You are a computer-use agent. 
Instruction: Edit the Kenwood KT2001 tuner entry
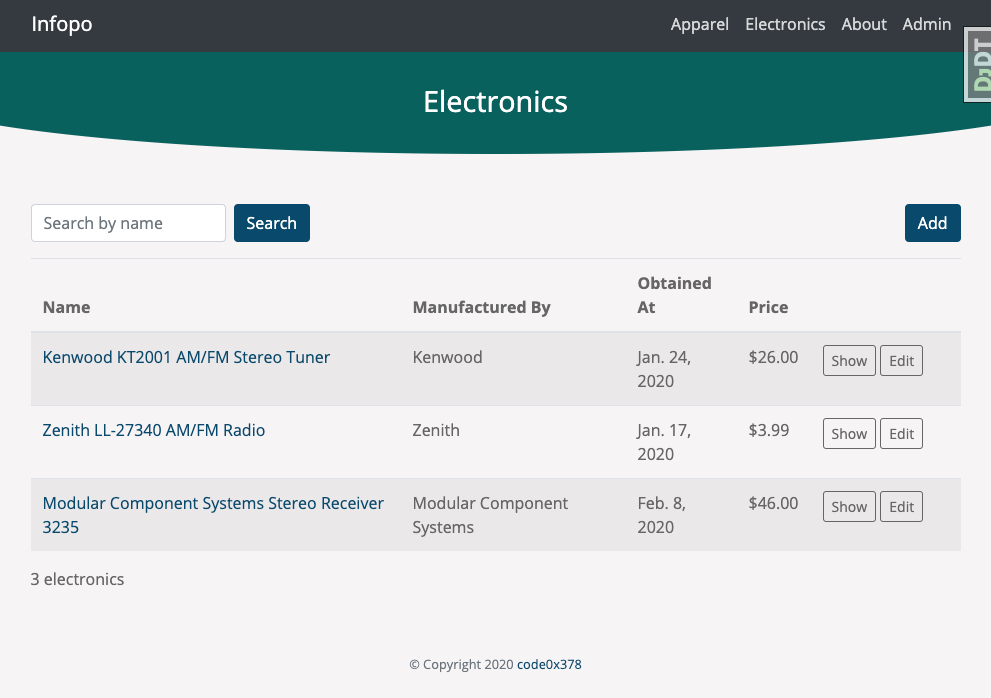coord(901,361)
